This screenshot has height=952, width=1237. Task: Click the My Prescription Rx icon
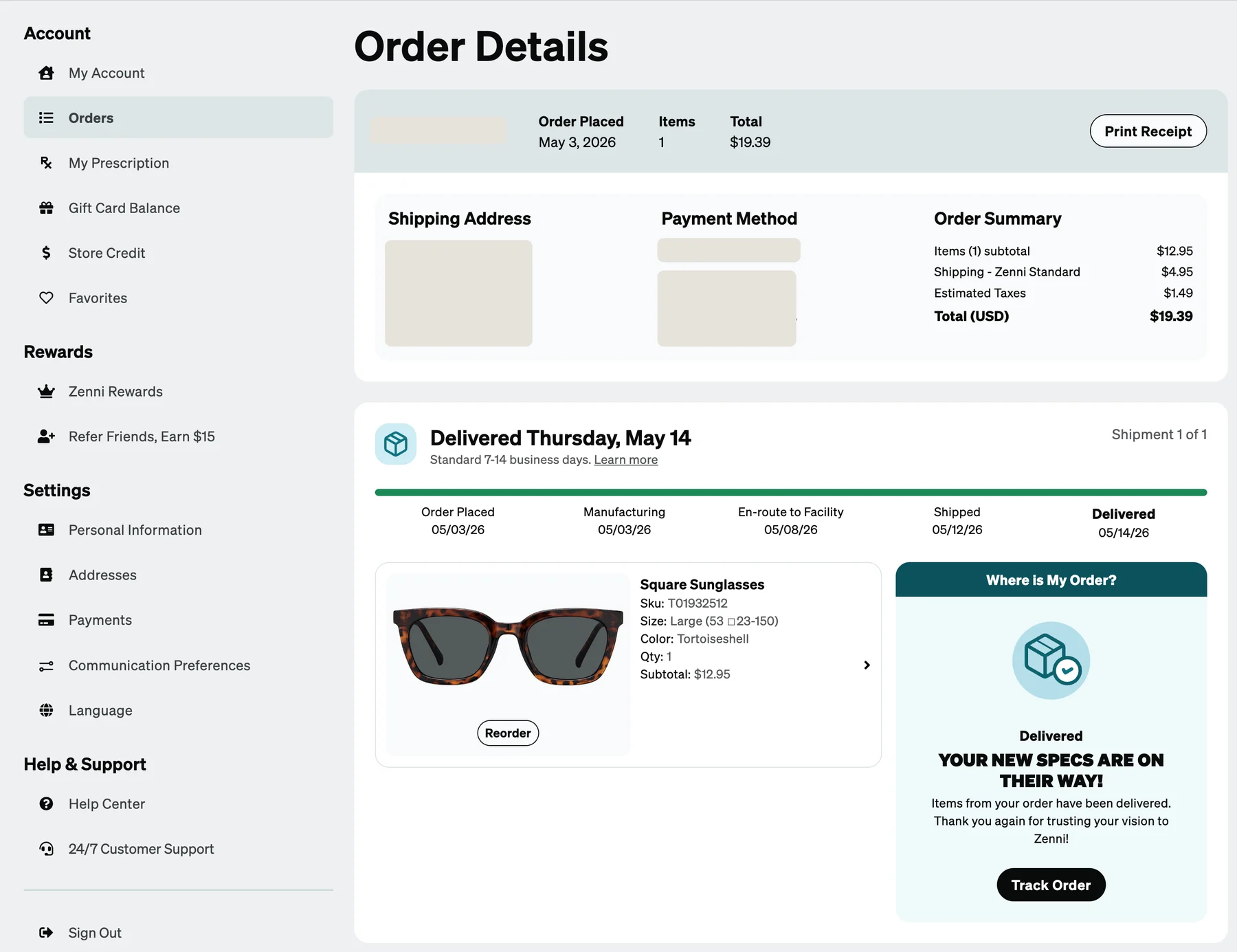coord(46,163)
